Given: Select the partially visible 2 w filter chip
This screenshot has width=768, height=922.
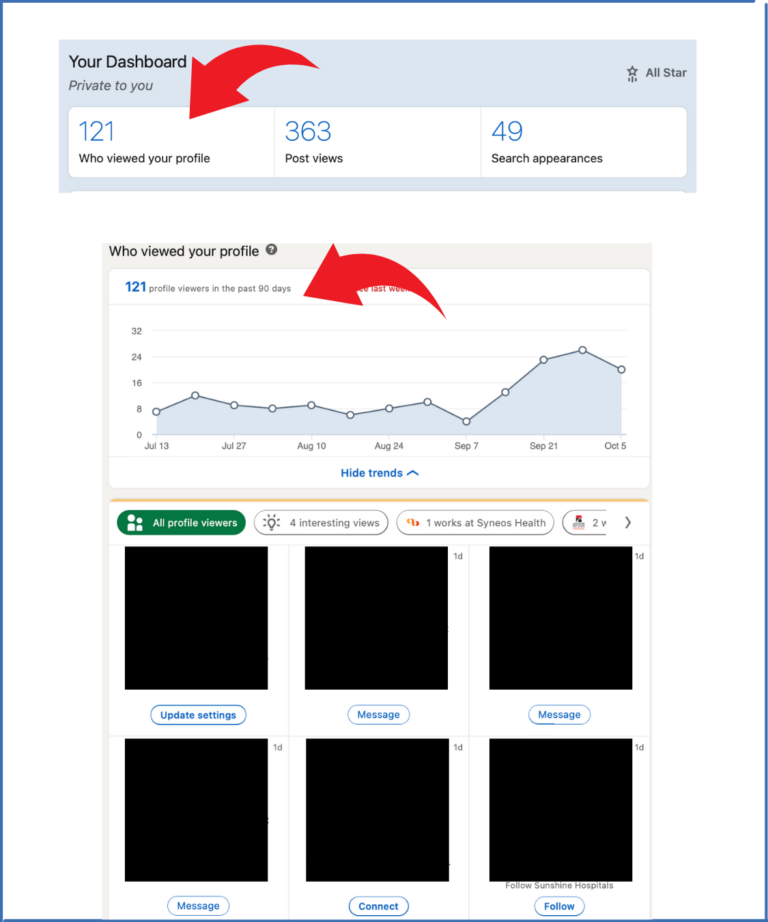Looking at the screenshot, I should click(x=585, y=523).
